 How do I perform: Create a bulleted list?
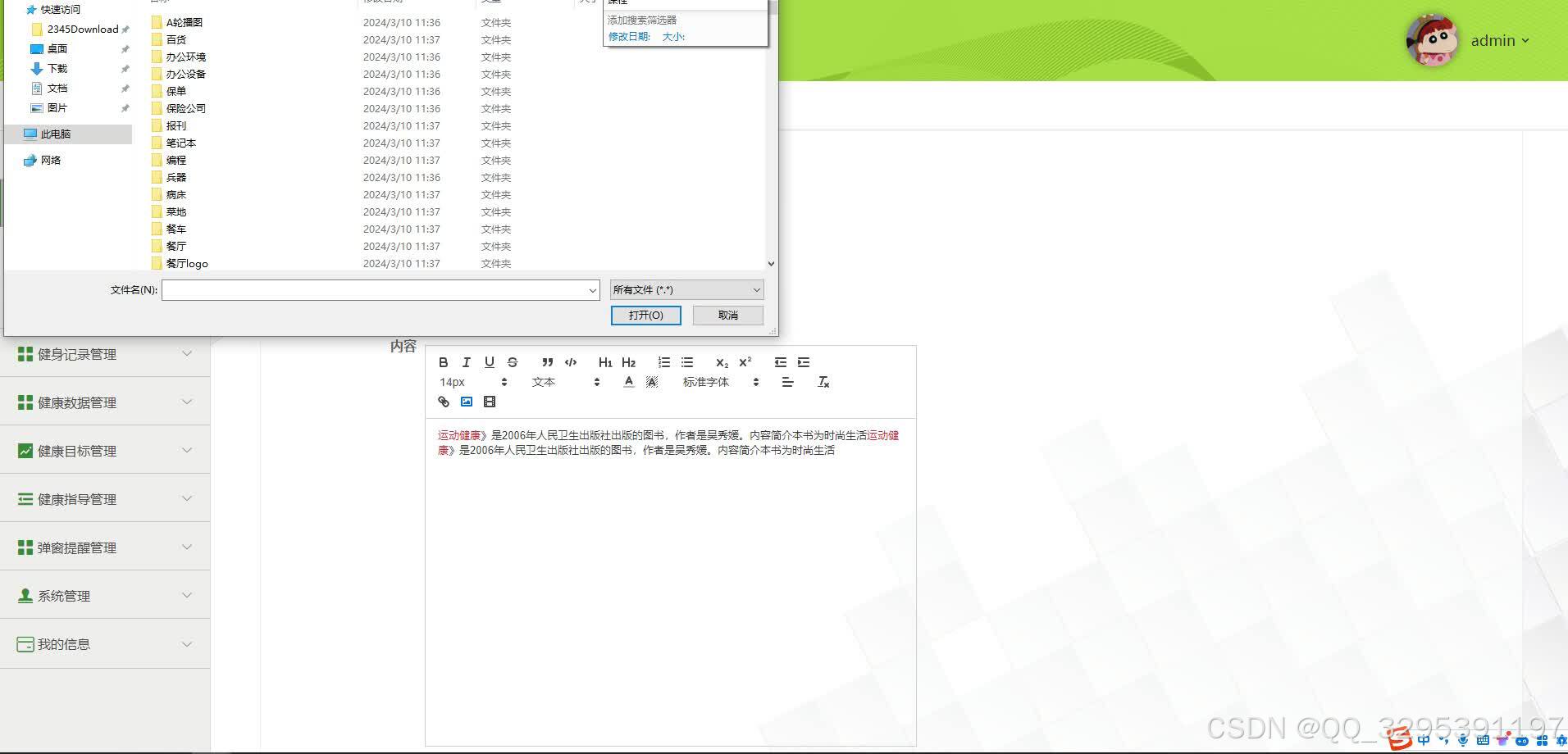(687, 362)
